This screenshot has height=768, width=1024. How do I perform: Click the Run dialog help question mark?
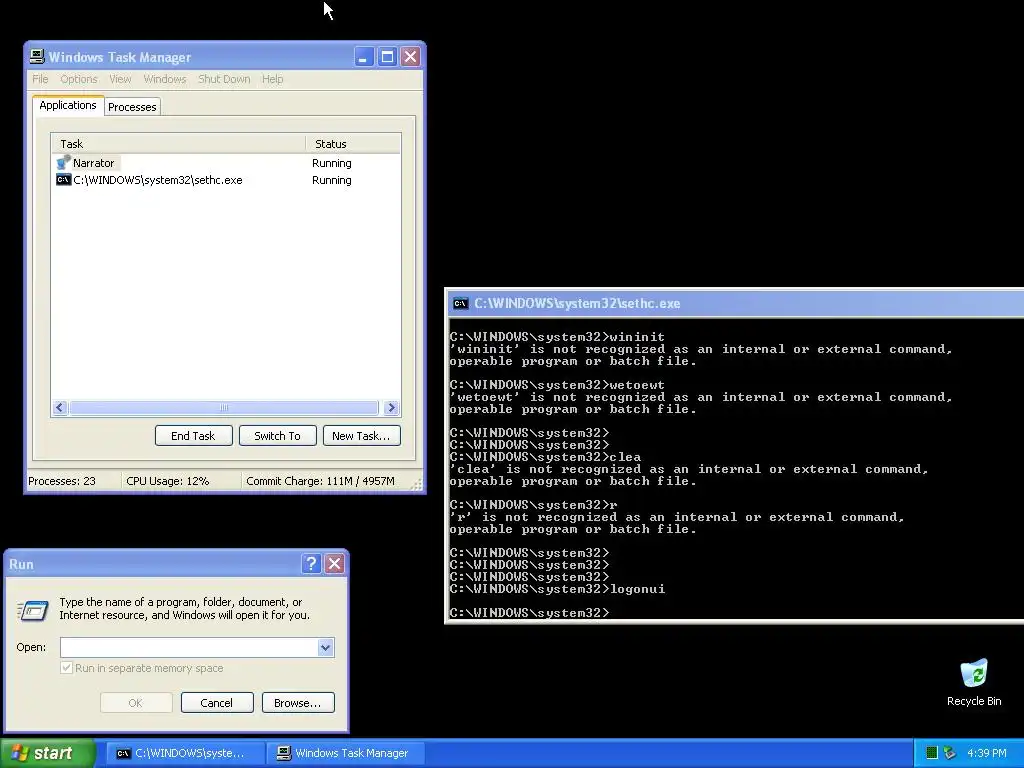click(x=312, y=564)
